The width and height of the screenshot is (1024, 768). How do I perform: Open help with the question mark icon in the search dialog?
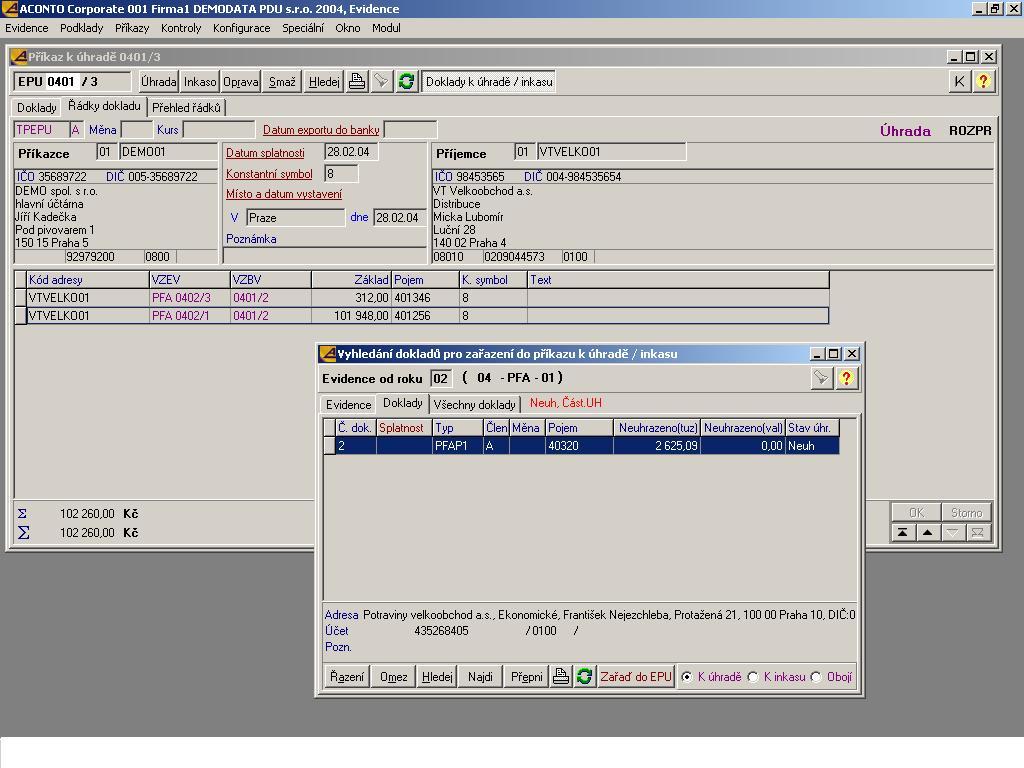[846, 378]
